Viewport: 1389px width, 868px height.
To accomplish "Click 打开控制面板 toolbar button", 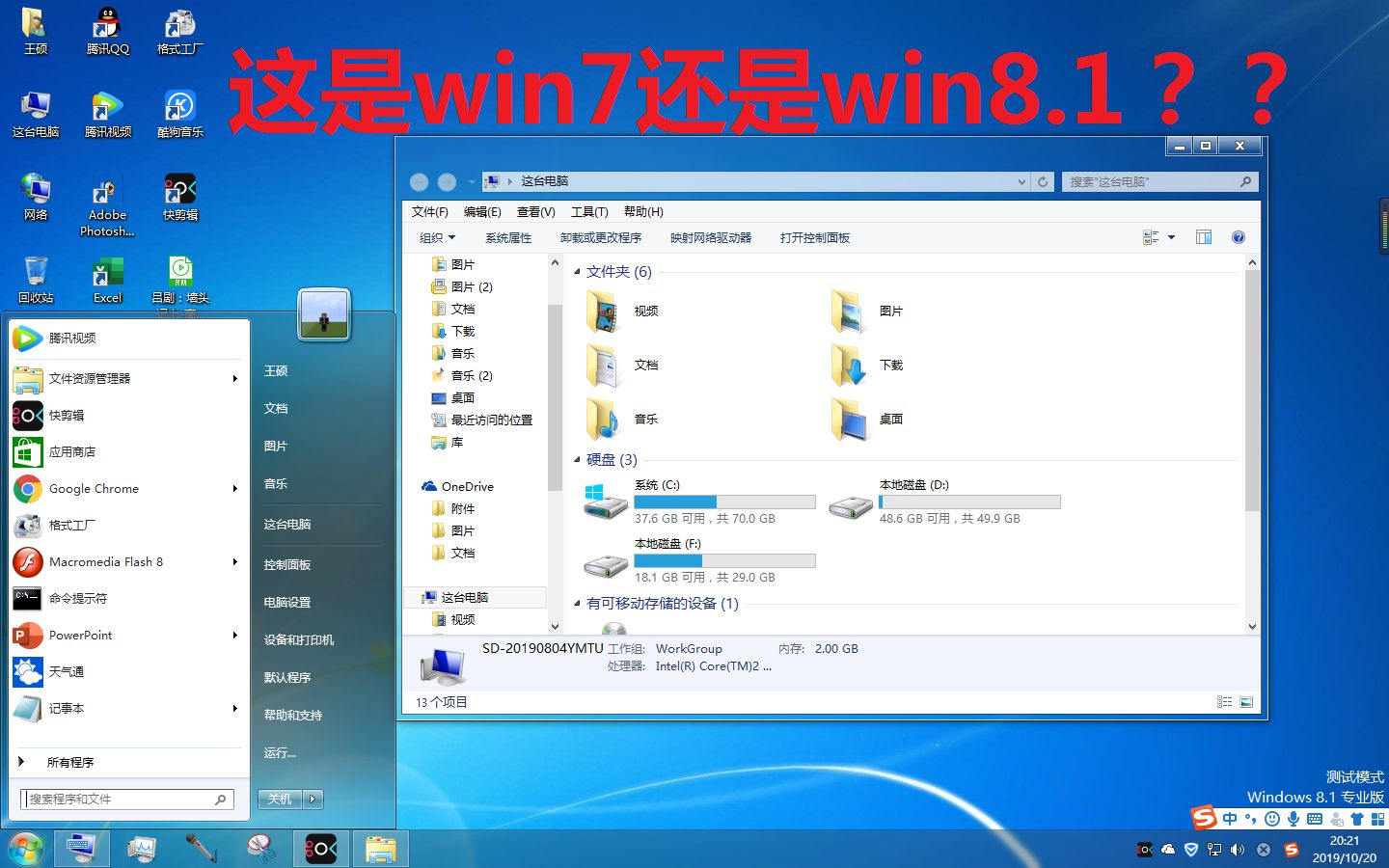I will pyautogui.click(x=815, y=237).
